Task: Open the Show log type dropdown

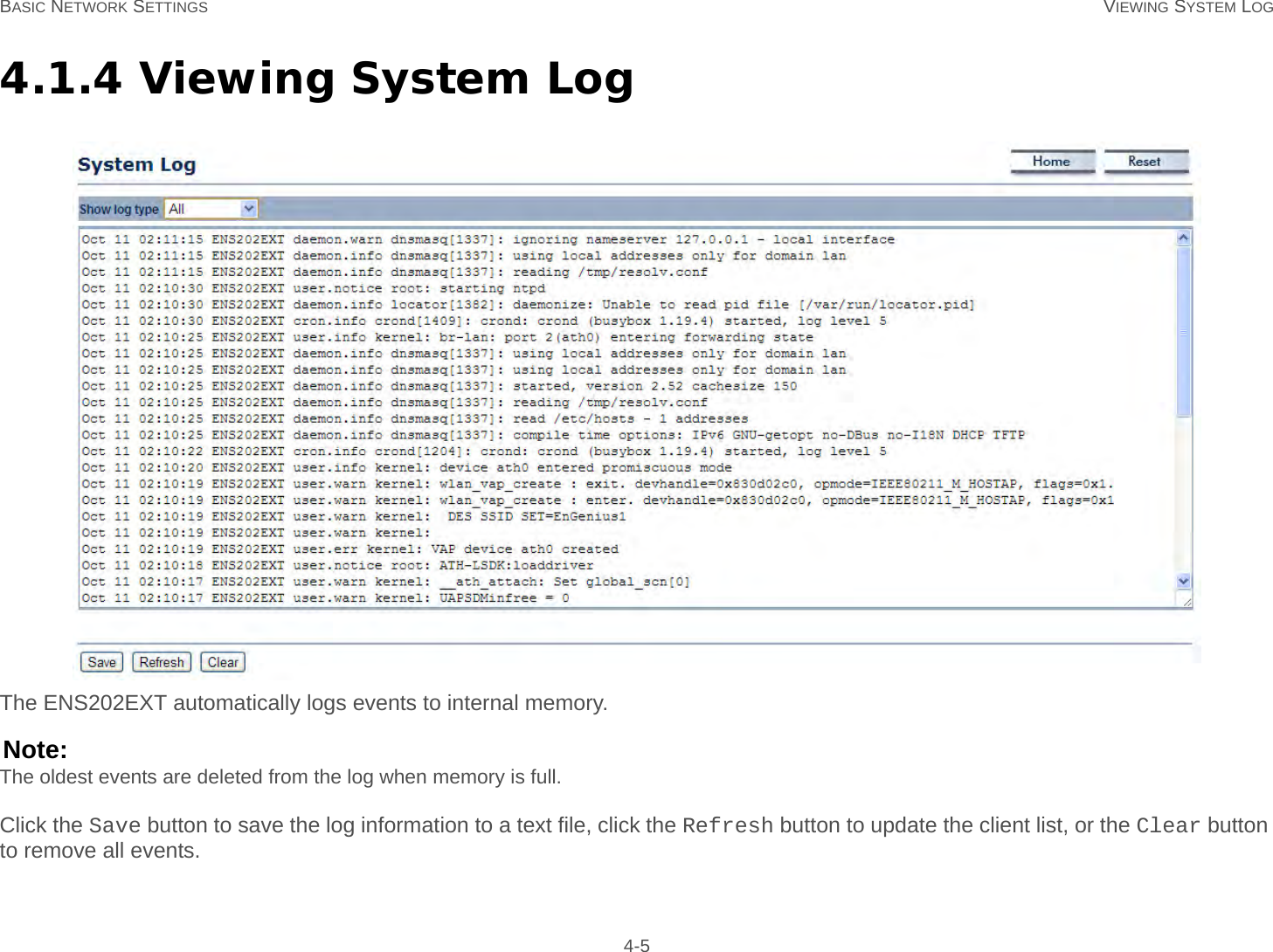Action: (x=211, y=209)
